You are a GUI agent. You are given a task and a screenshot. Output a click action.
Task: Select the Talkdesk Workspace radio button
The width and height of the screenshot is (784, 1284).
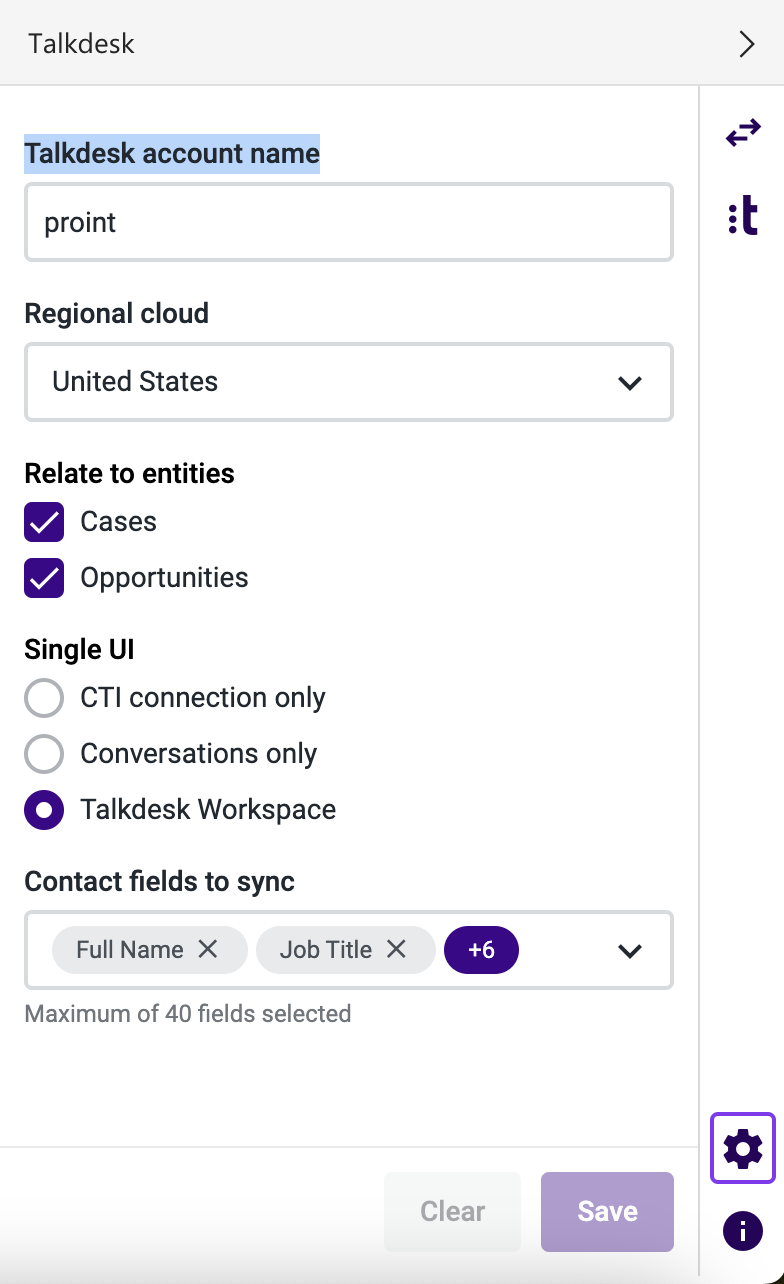coord(44,810)
